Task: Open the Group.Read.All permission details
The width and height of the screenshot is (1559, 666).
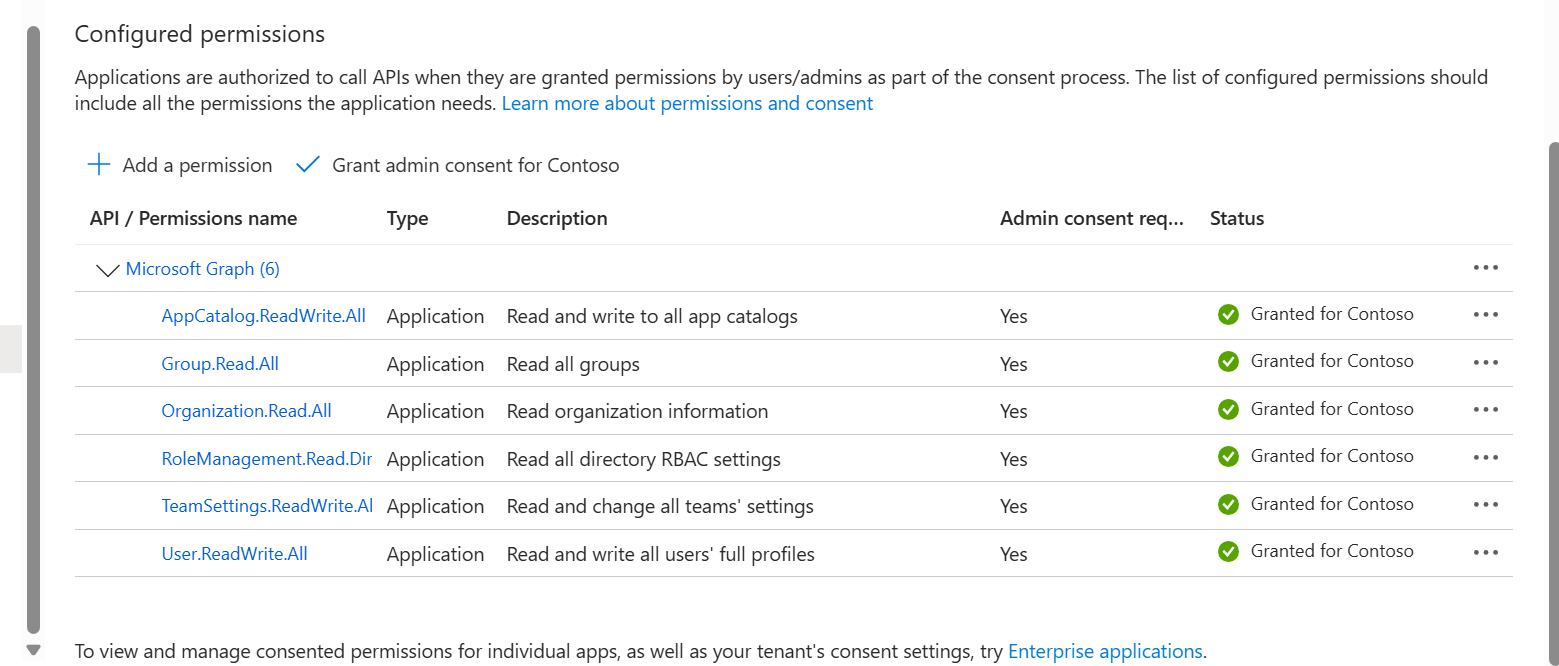Action: [220, 364]
